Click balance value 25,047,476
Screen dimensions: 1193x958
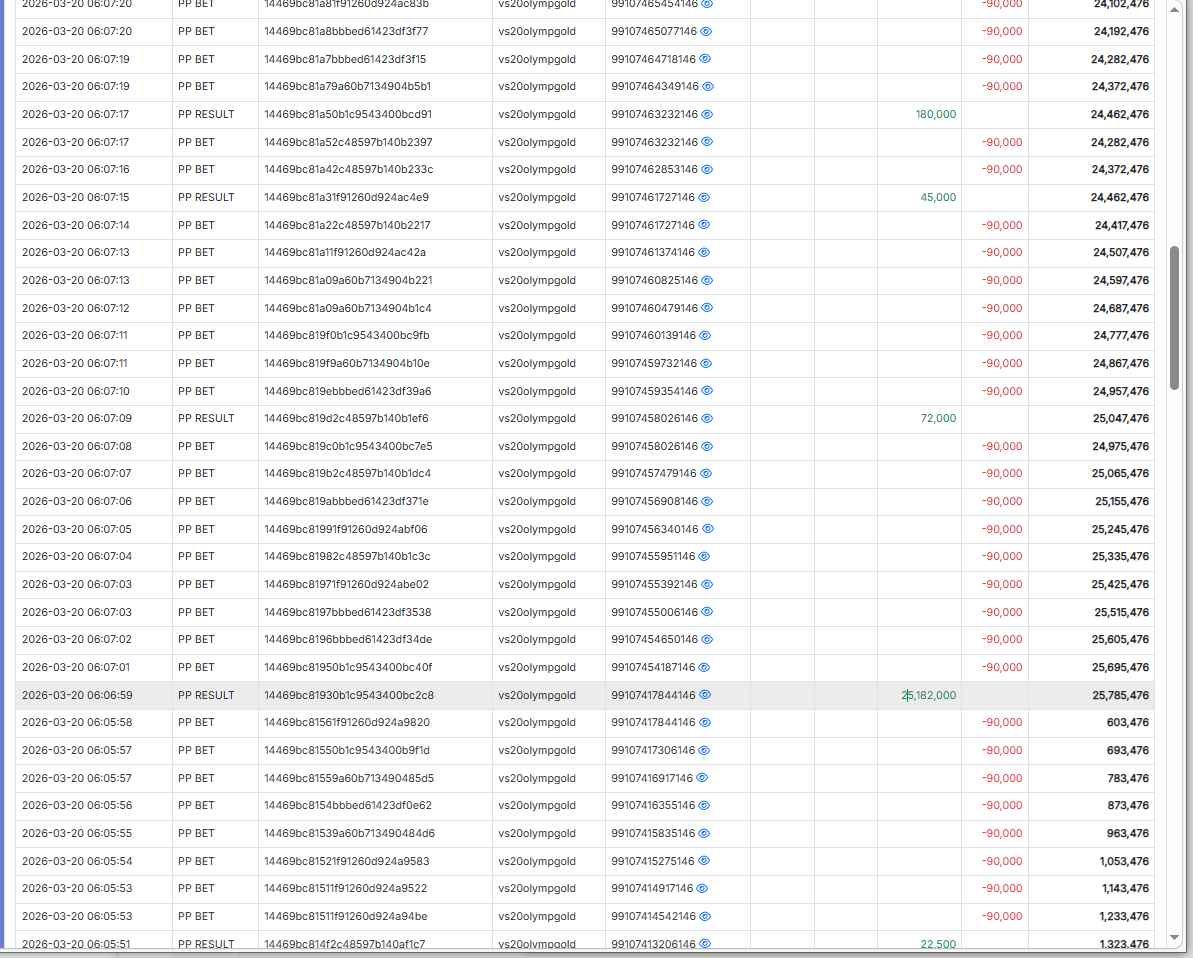(1121, 419)
